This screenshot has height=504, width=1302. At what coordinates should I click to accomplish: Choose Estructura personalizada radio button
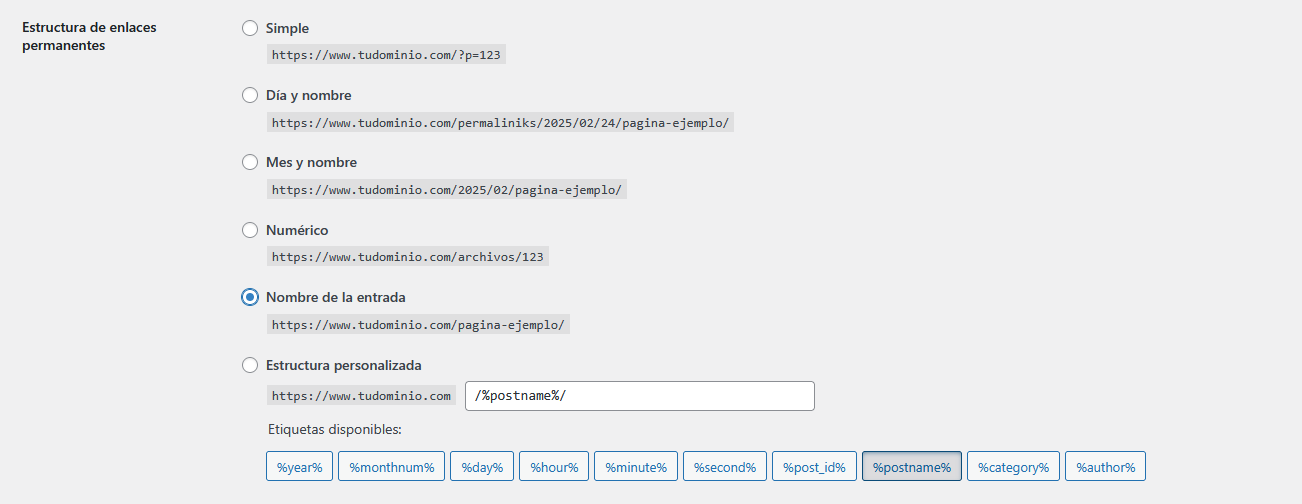pos(250,365)
